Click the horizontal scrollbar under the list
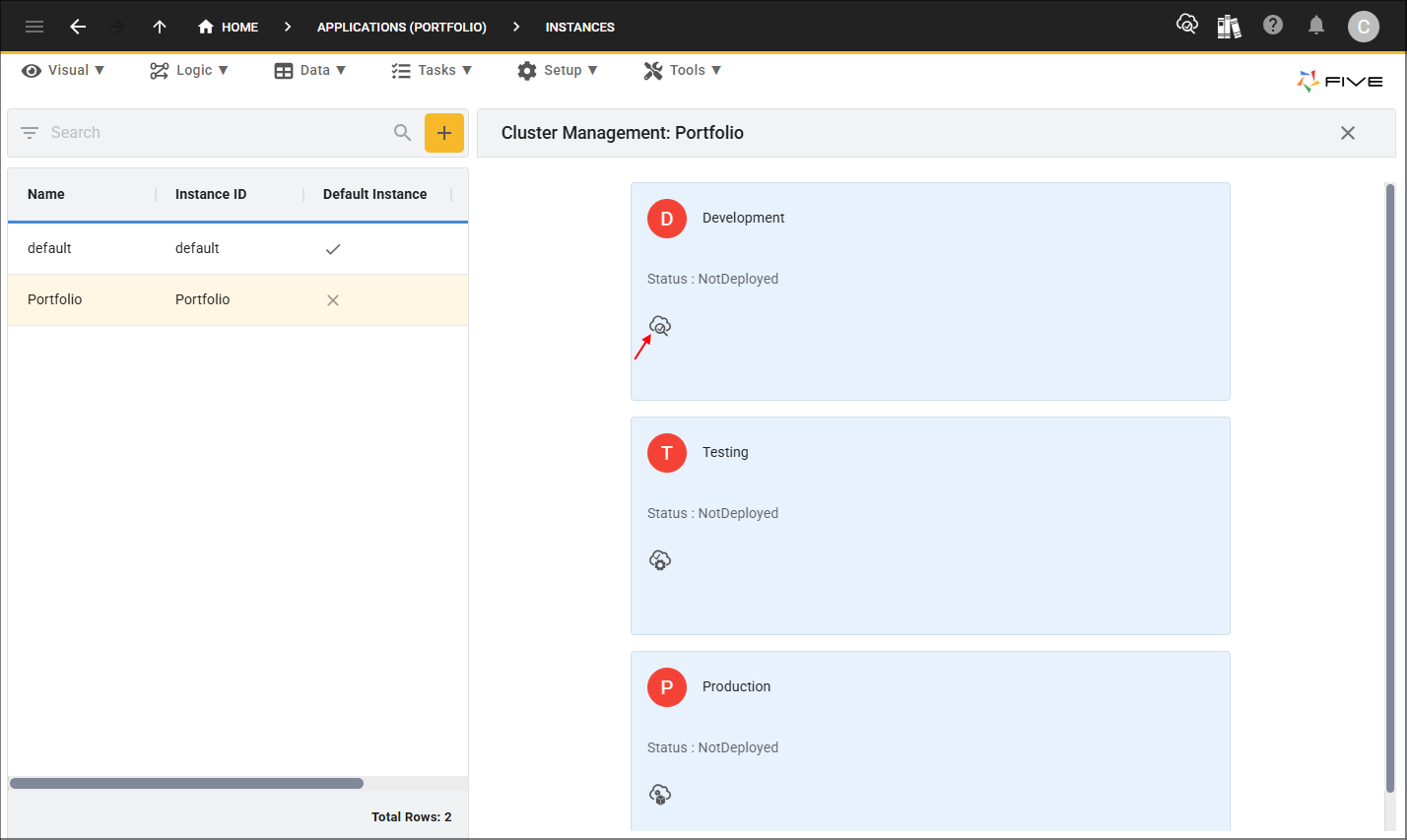The image size is (1407, 840). point(186,784)
